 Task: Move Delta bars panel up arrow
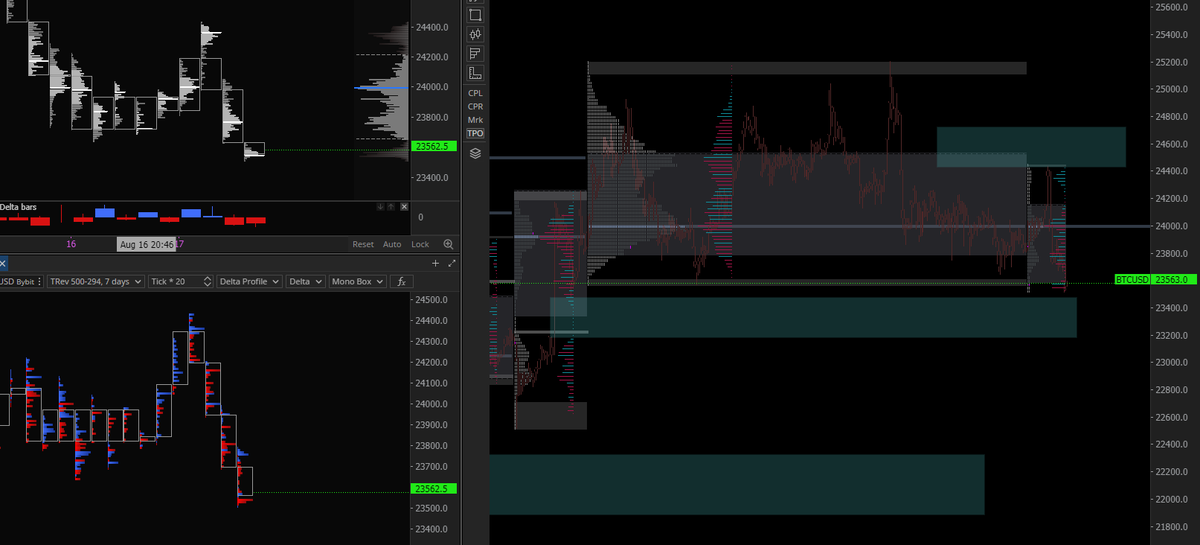click(392, 206)
